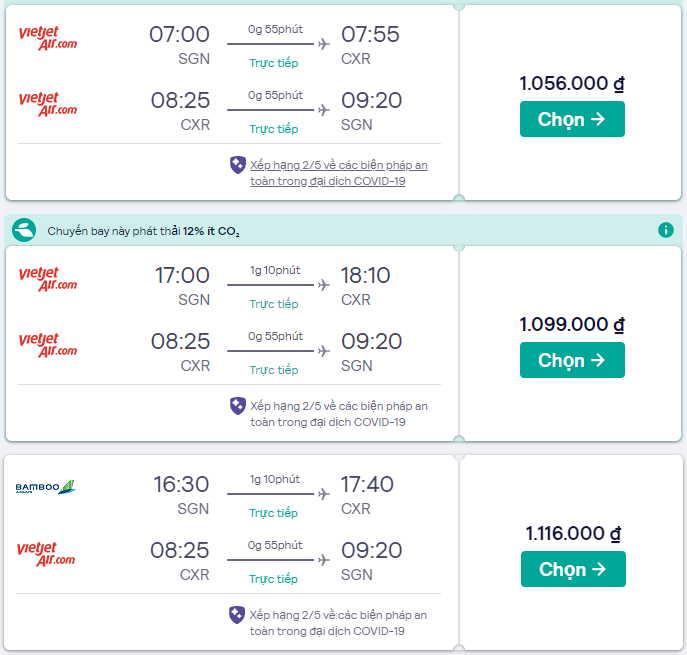Open the COVID-19 safety rating link in the first card

(x=338, y=173)
